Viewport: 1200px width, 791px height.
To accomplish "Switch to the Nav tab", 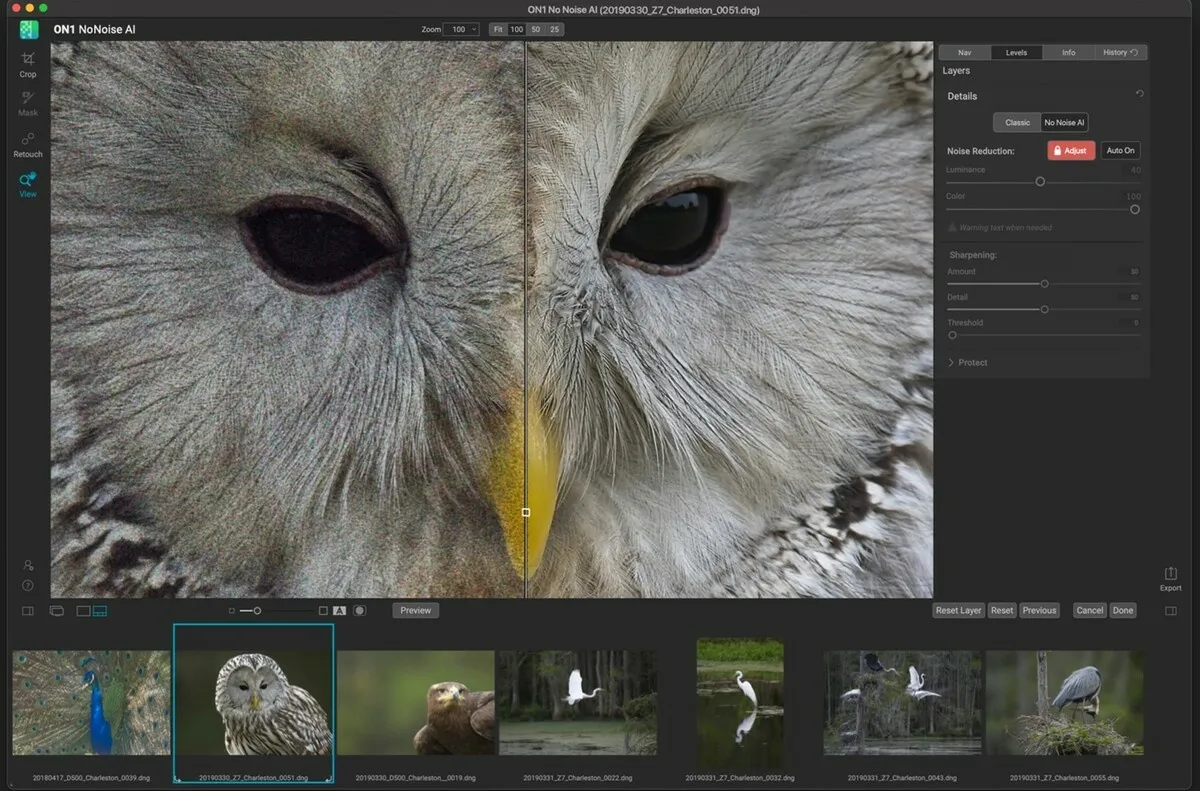I will (965, 52).
